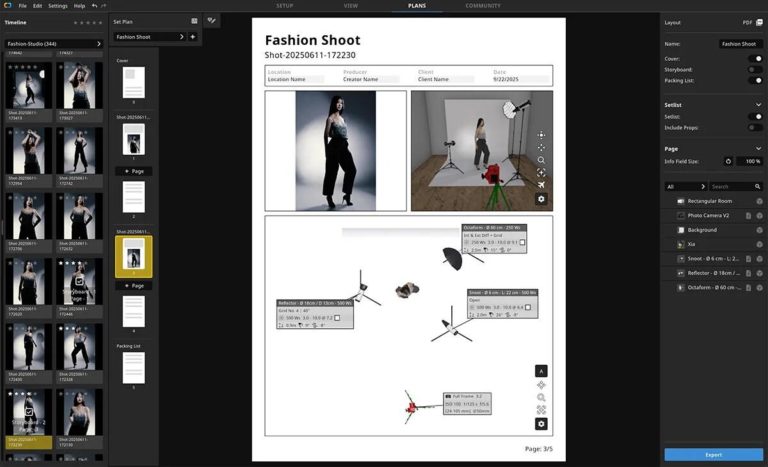Toggle visibility of the Xia model
Image resolution: width=768 pixels, height=467 pixels.
[759, 245]
